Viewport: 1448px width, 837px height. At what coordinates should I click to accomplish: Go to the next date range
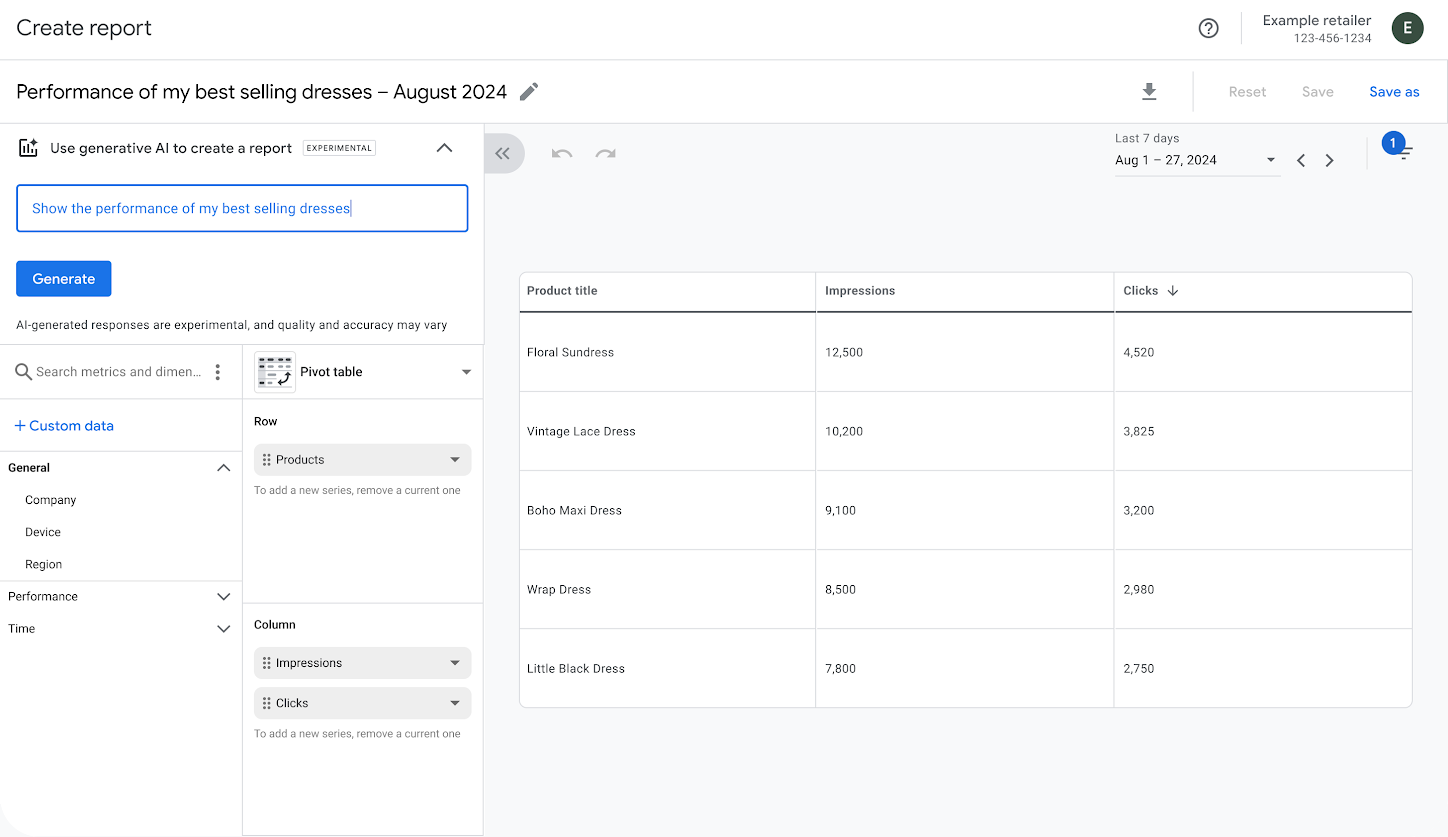(x=1329, y=160)
